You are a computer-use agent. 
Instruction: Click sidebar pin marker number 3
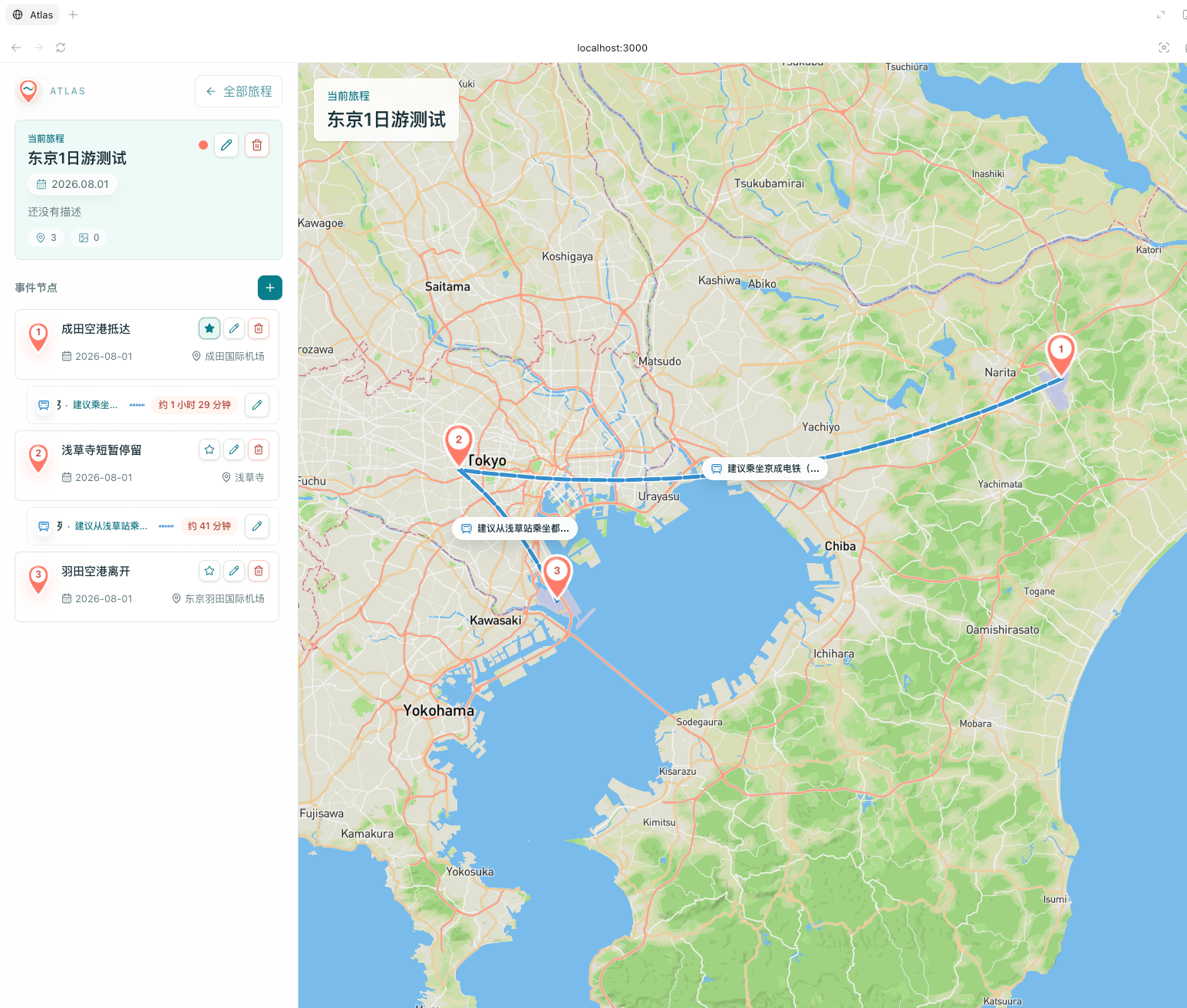pos(38,578)
